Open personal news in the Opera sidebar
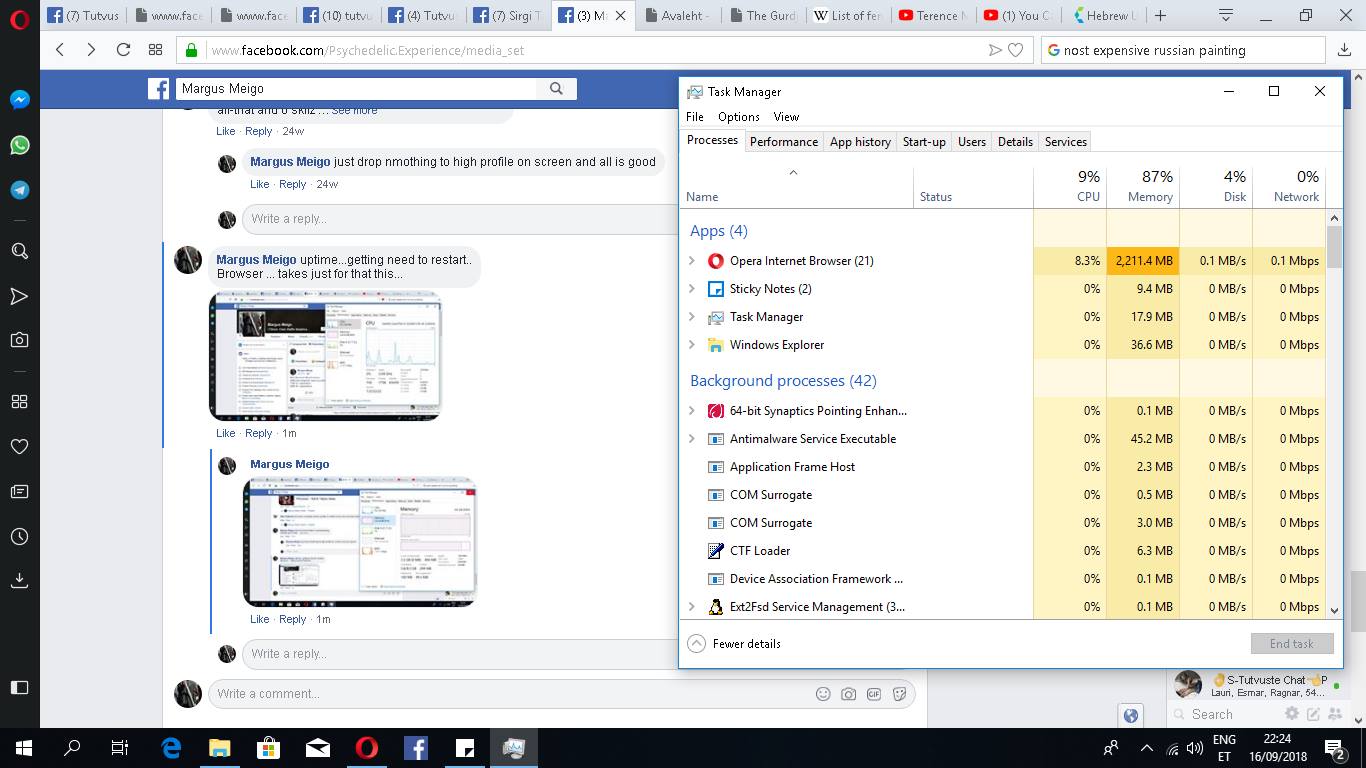The width and height of the screenshot is (1366, 768). (x=19, y=492)
